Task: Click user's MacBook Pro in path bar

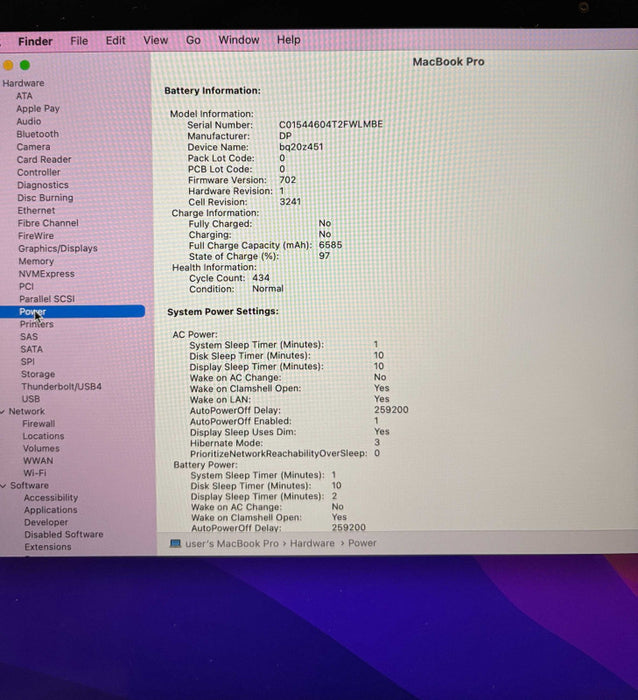Action: pyautogui.click(x=232, y=543)
